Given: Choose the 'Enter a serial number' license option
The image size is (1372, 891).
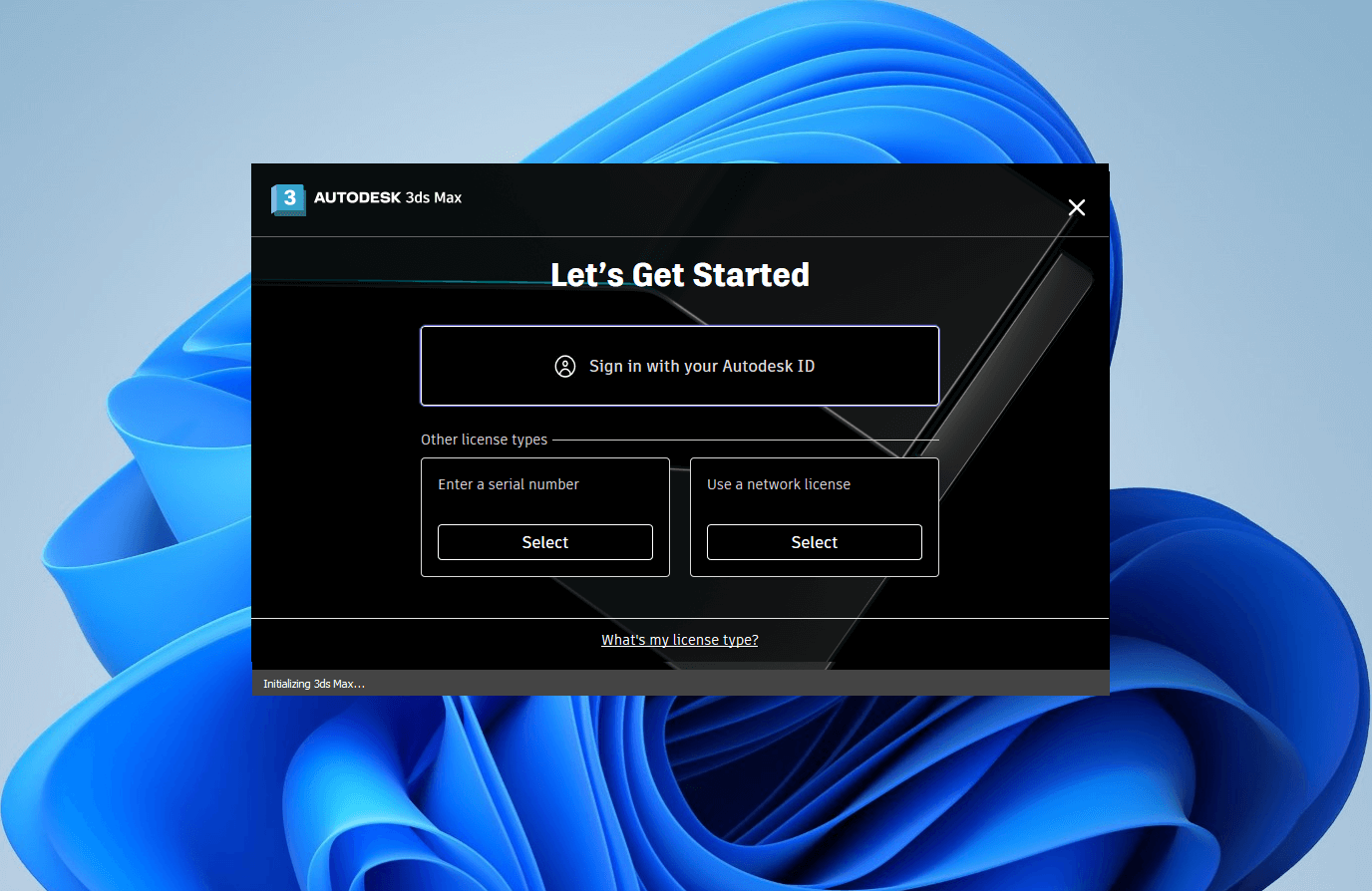Looking at the screenshot, I should coord(544,542).
